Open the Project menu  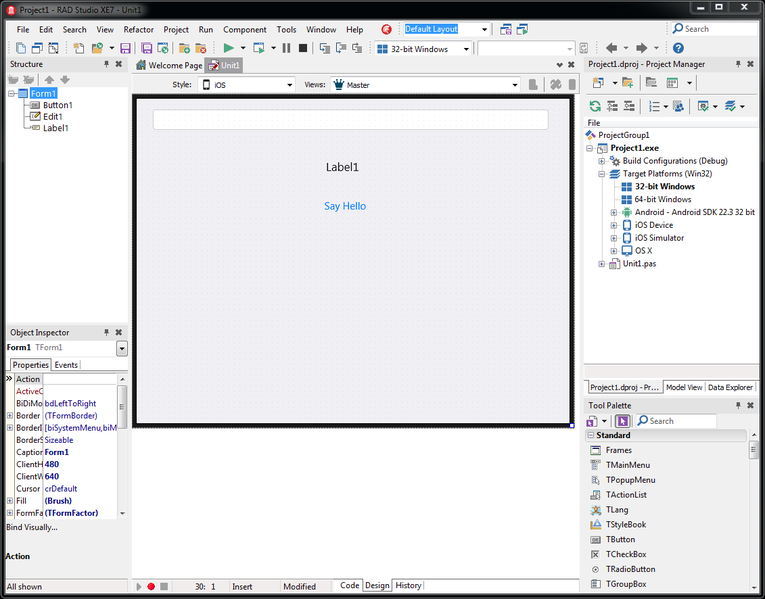click(x=176, y=30)
